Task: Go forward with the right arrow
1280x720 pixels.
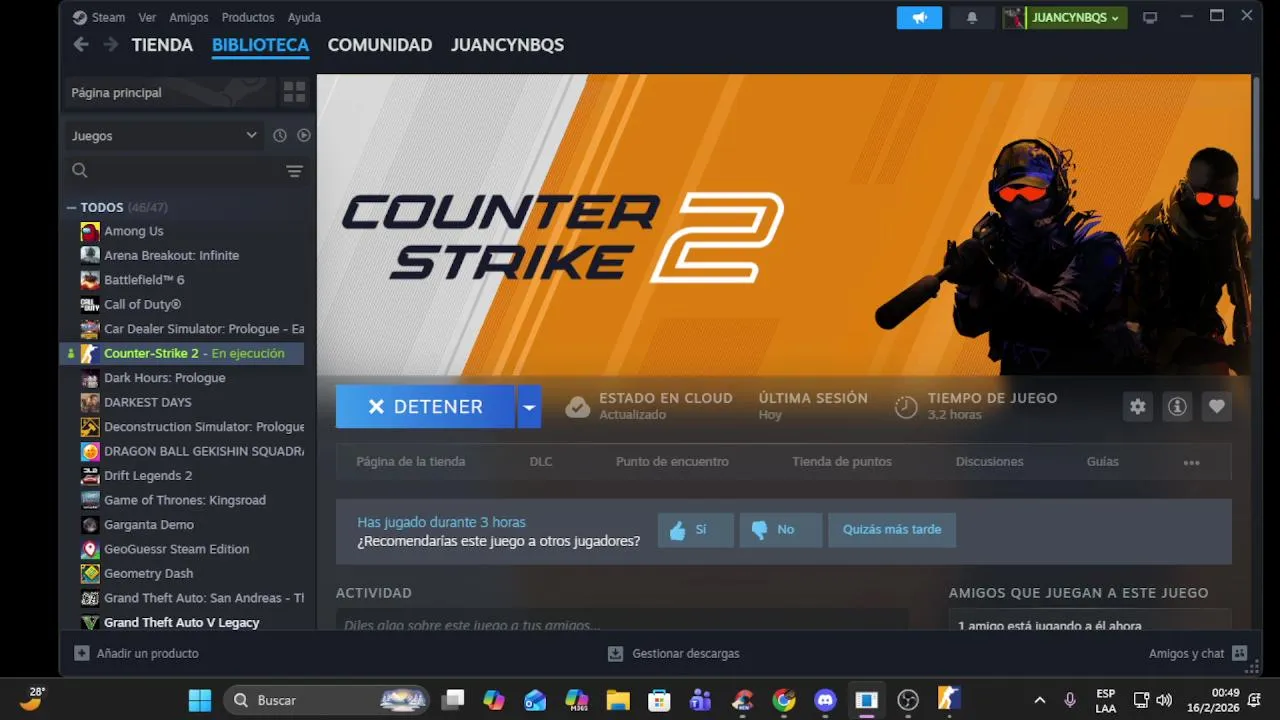Action: pos(111,45)
